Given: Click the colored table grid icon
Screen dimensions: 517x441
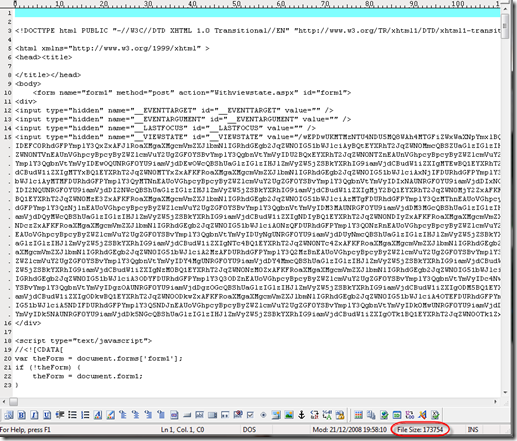Looking at the screenshot, I should click(359, 415).
